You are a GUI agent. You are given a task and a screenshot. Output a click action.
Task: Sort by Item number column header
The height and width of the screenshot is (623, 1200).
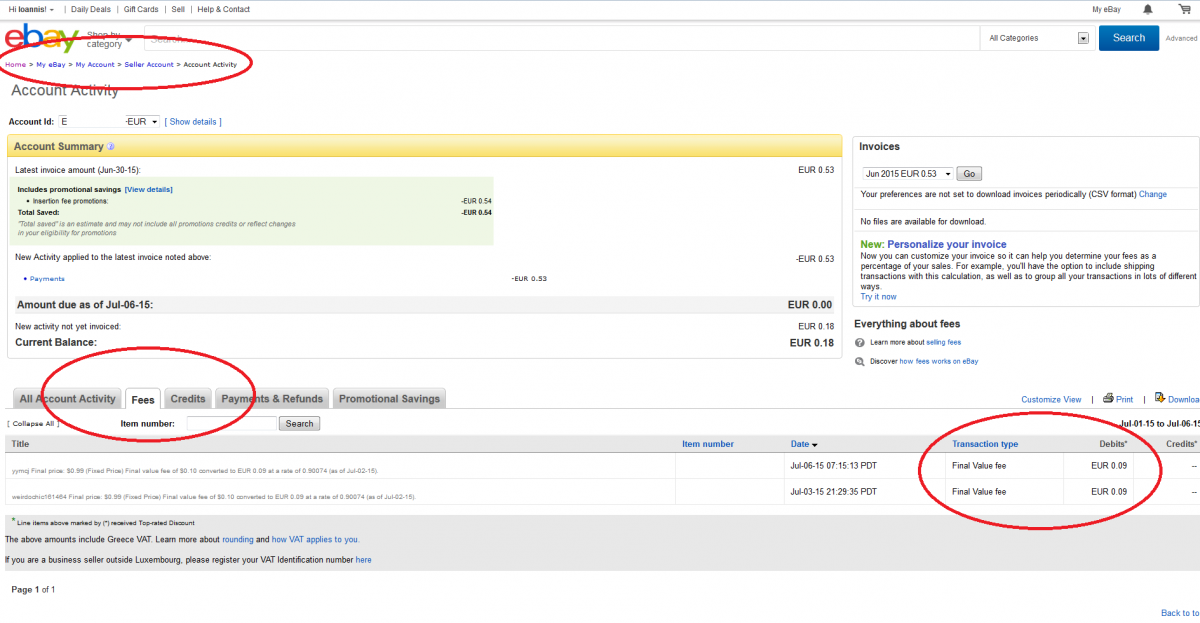(708, 444)
